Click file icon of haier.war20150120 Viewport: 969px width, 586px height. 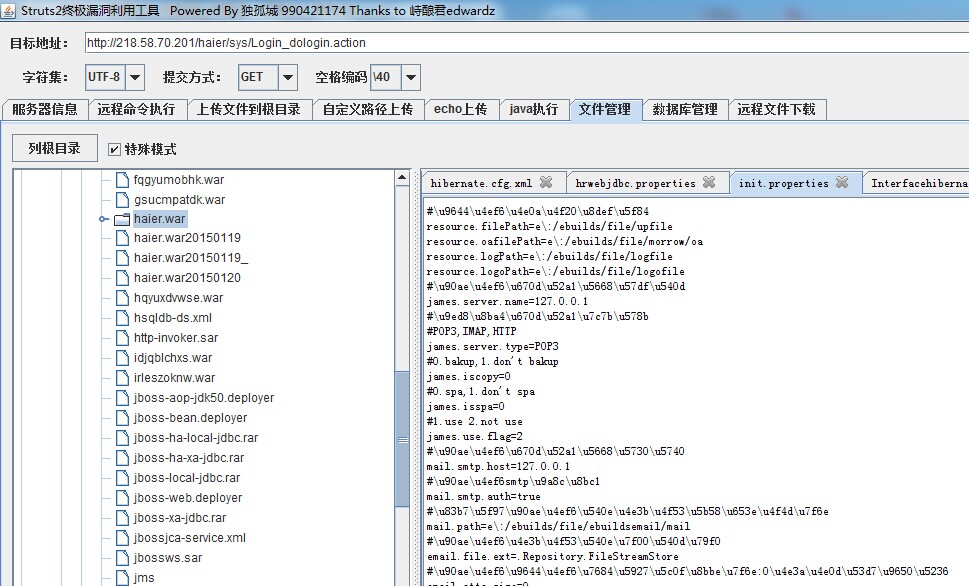[122, 278]
